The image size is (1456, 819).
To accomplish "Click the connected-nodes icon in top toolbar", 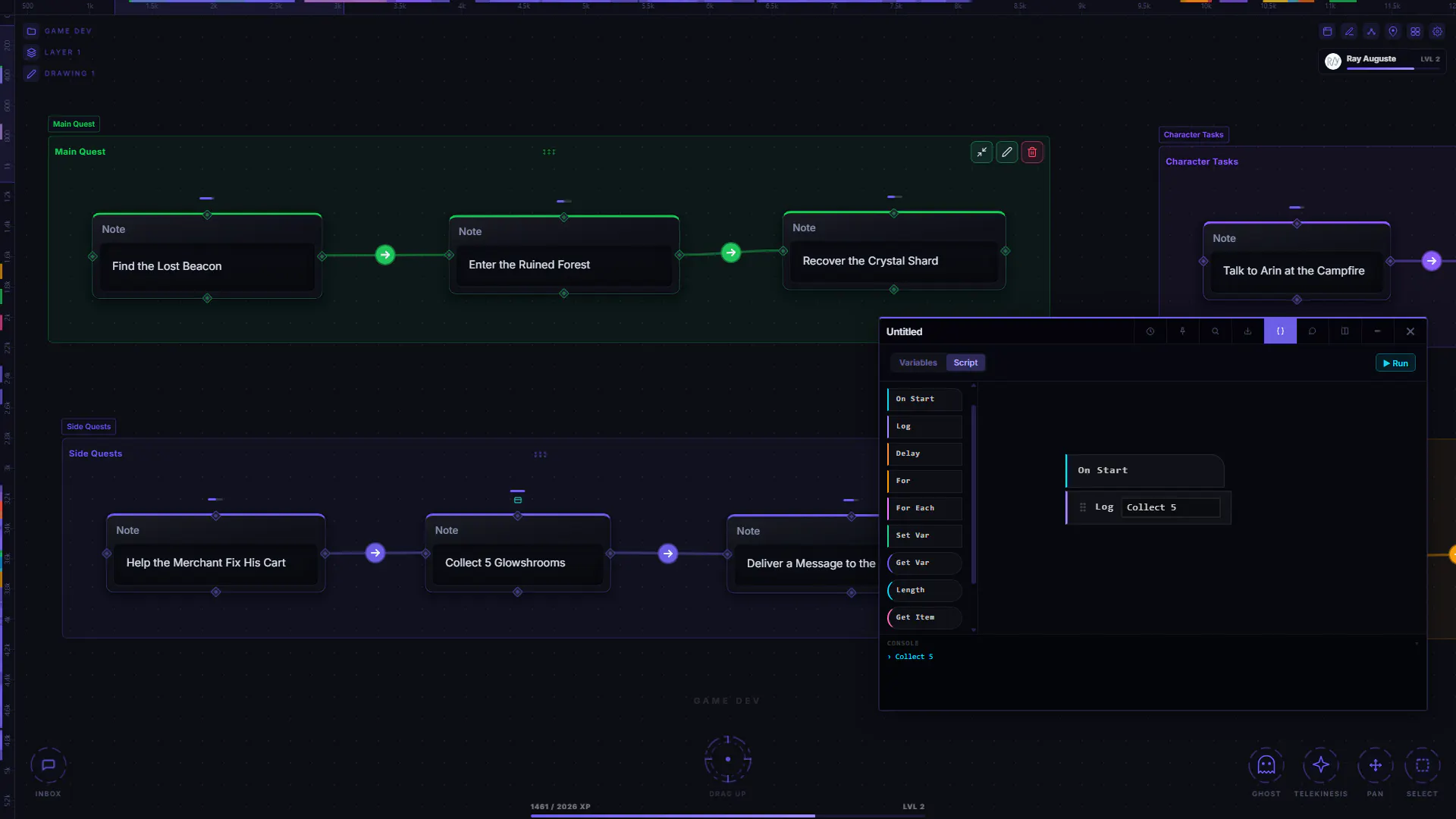I will coord(1371,32).
